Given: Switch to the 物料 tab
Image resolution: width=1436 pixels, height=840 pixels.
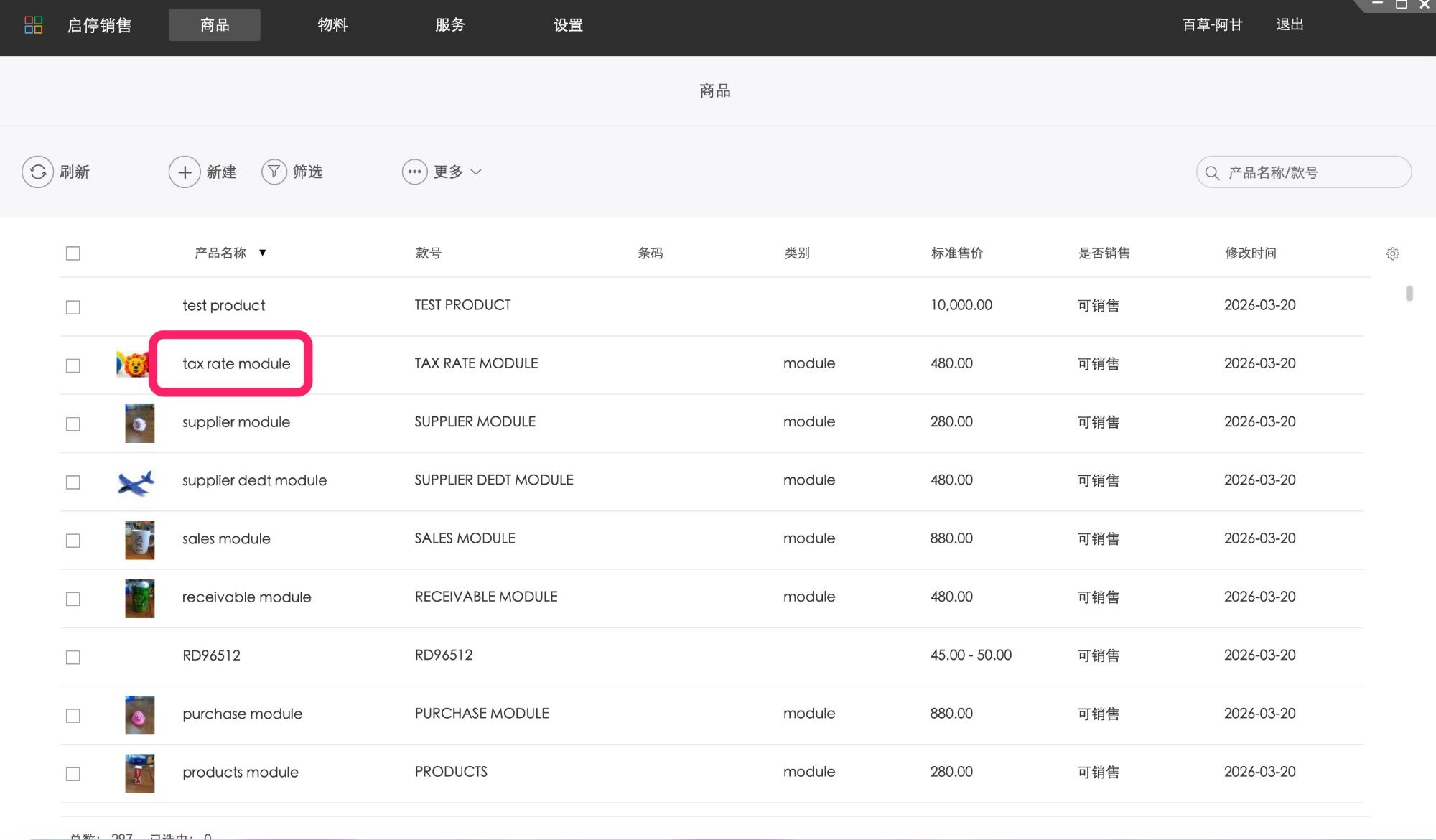Looking at the screenshot, I should point(332,25).
